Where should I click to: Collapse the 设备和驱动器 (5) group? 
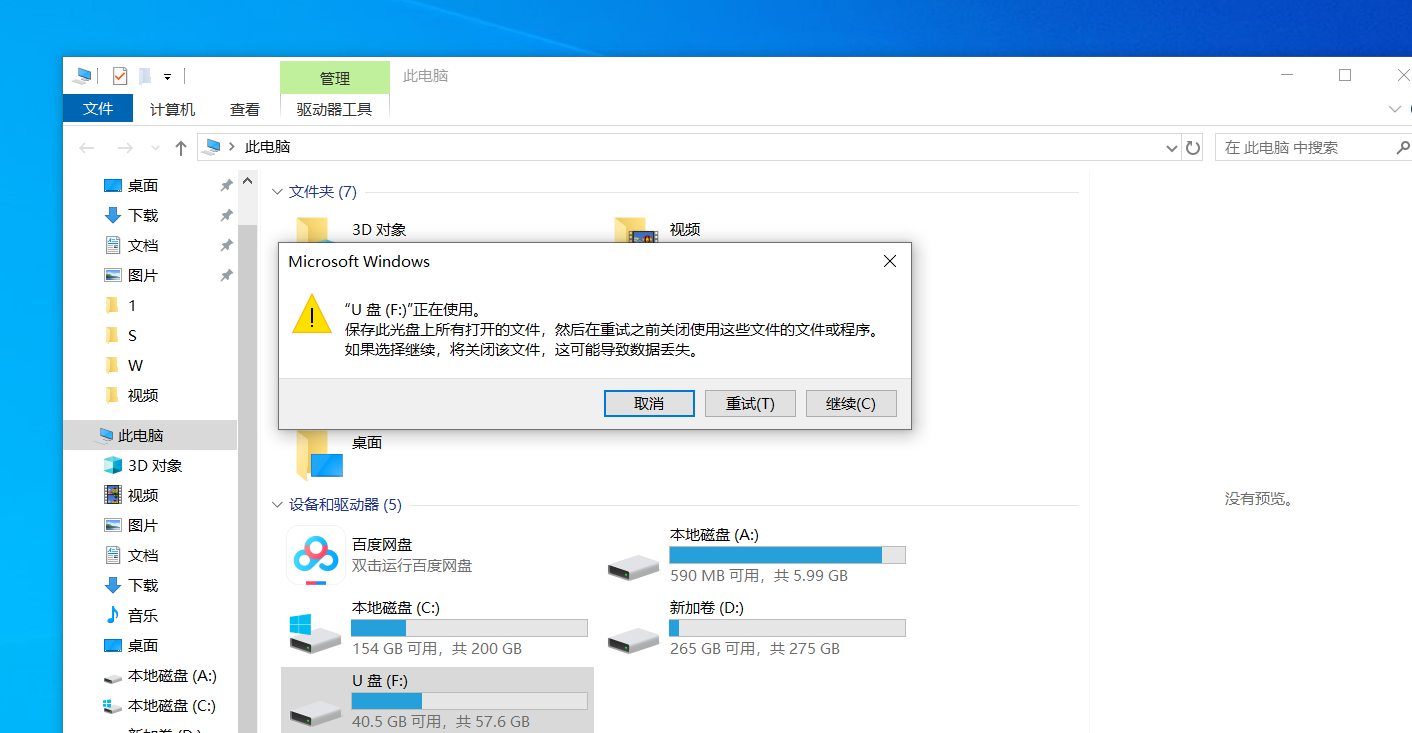278,505
